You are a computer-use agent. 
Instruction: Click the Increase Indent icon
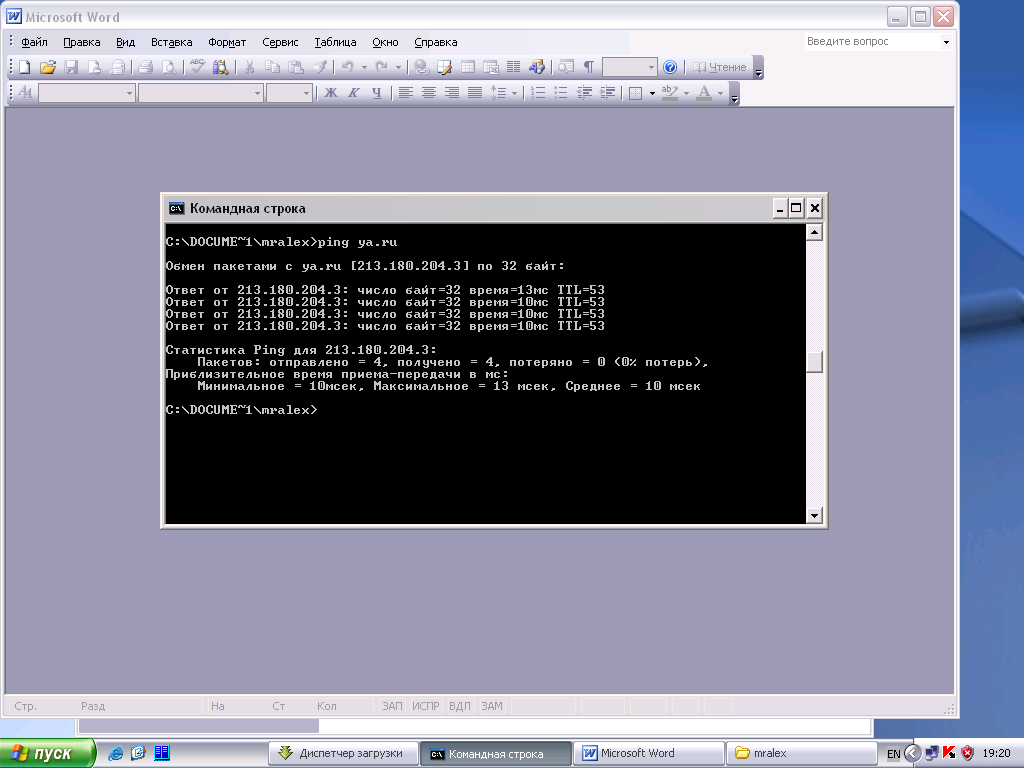pos(608,93)
